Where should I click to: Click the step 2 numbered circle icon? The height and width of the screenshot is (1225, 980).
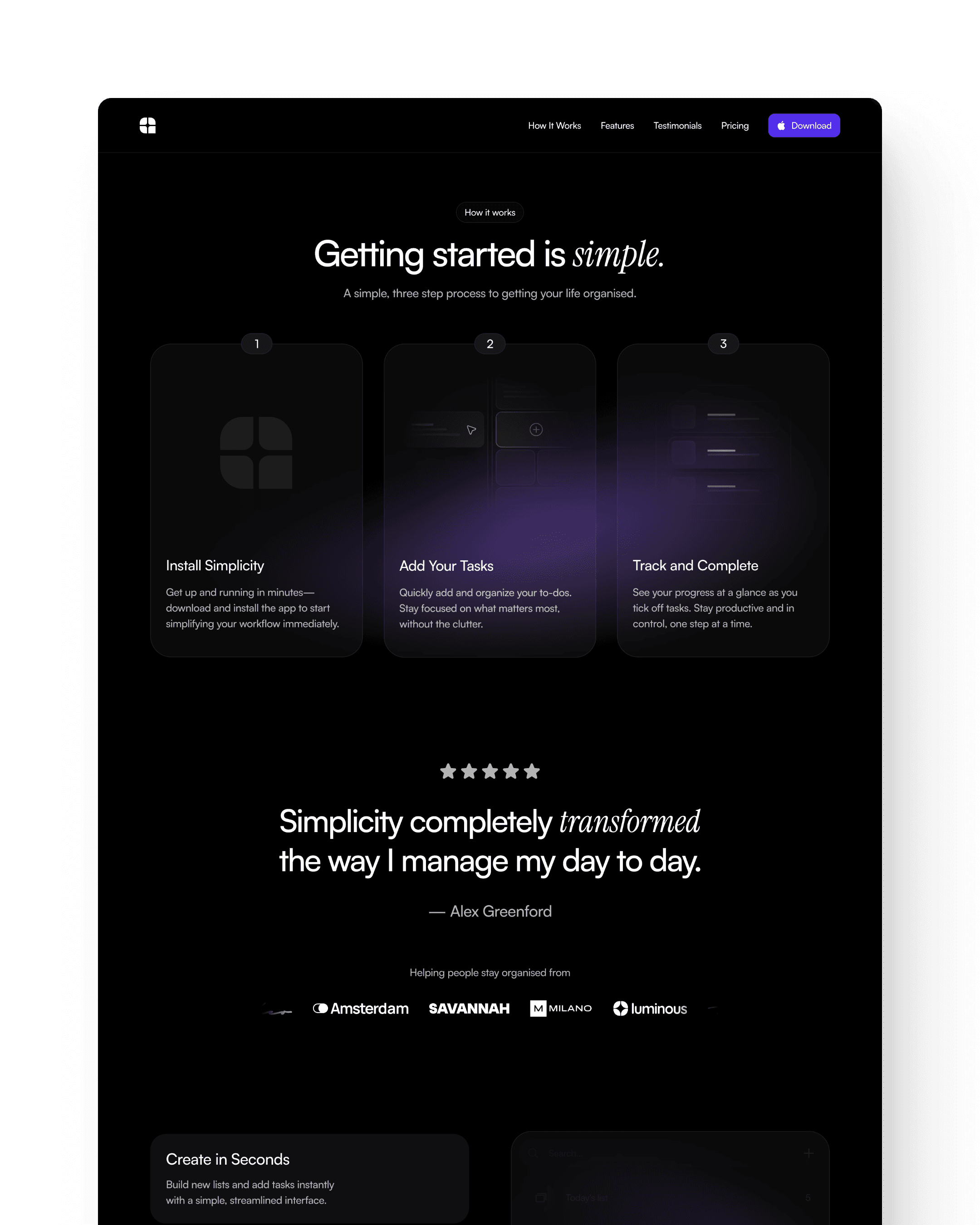(x=489, y=344)
